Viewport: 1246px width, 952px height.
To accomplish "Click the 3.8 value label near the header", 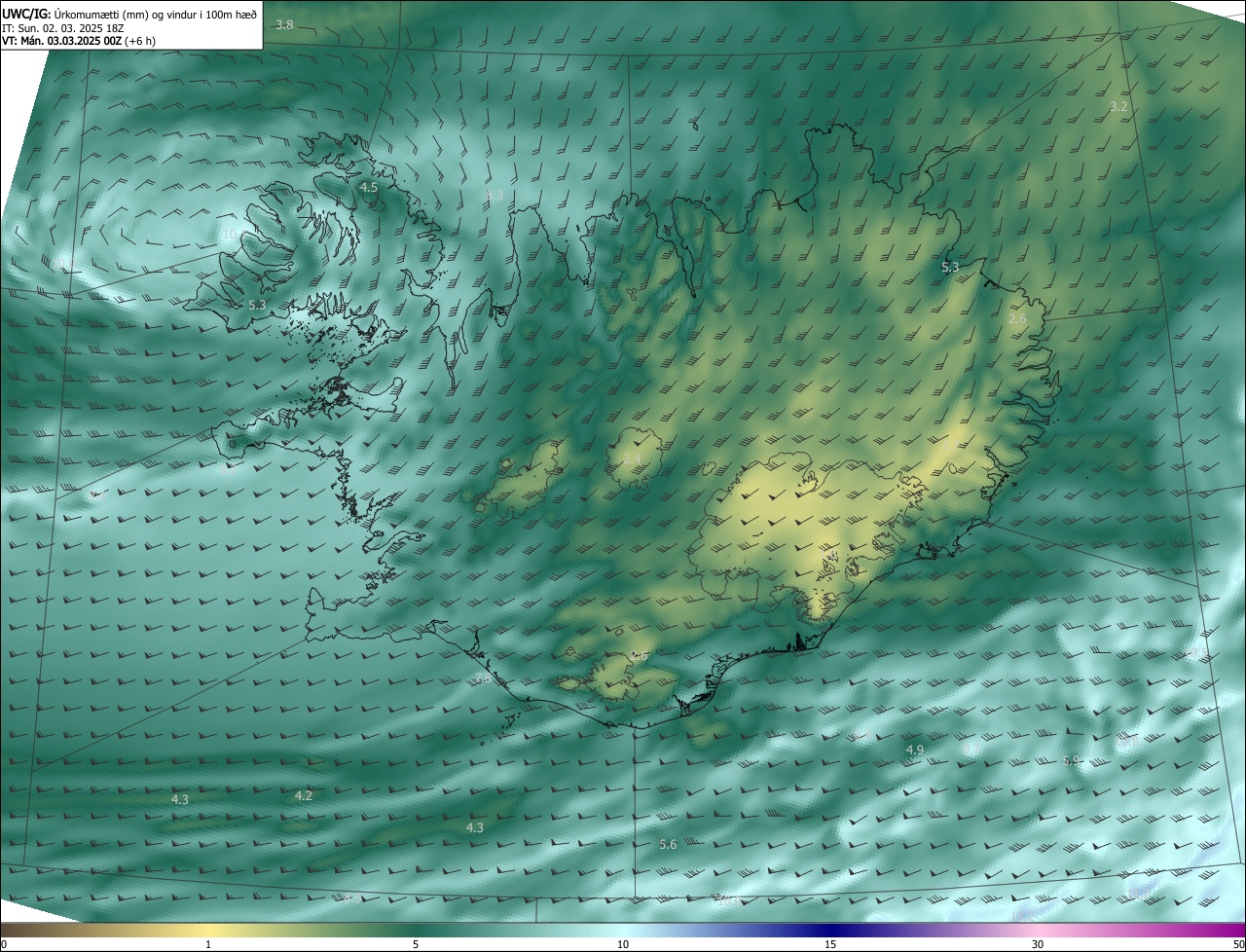I will pos(284,24).
